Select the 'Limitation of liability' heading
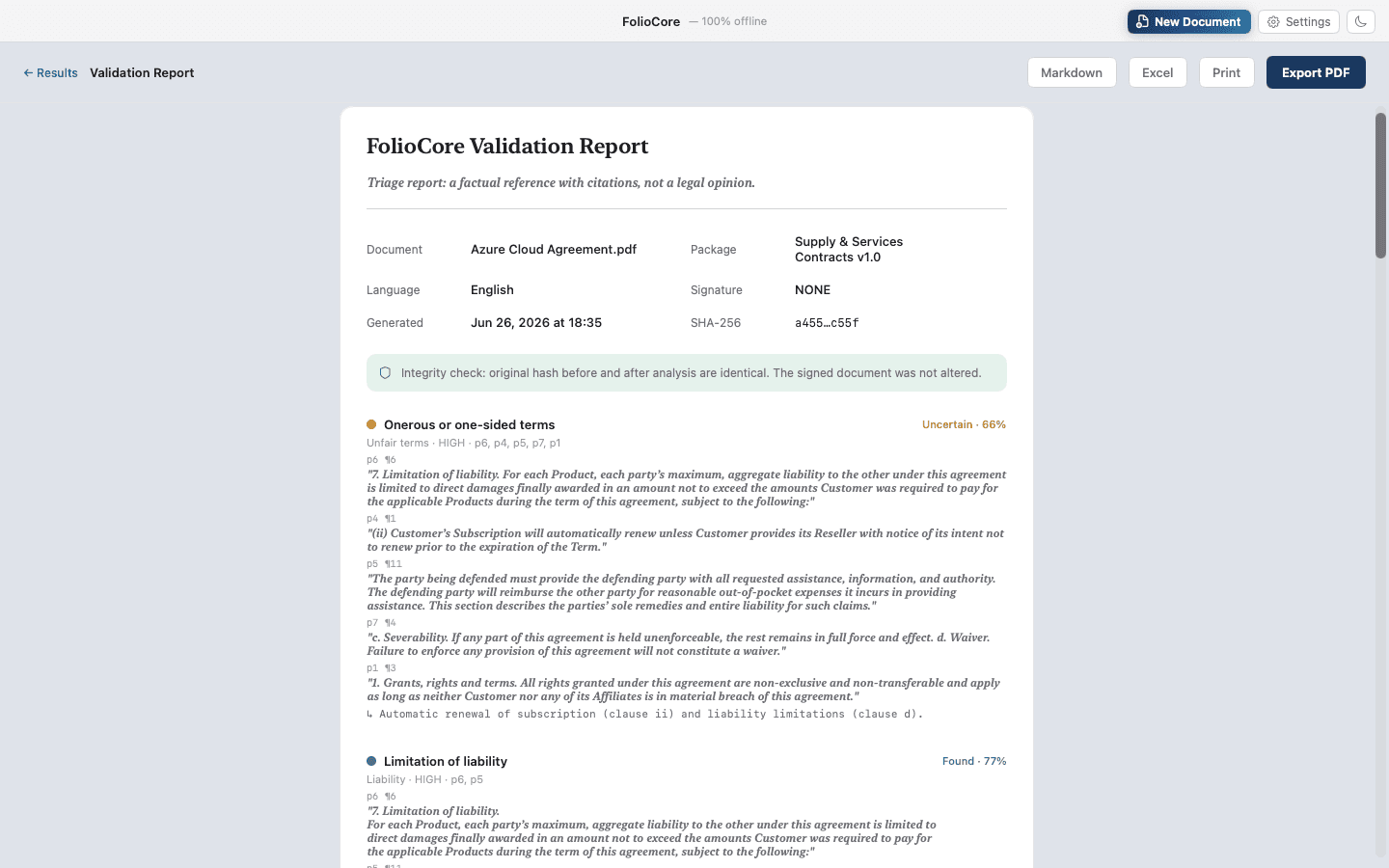Viewport: 1389px width, 868px height. pyautogui.click(x=446, y=761)
